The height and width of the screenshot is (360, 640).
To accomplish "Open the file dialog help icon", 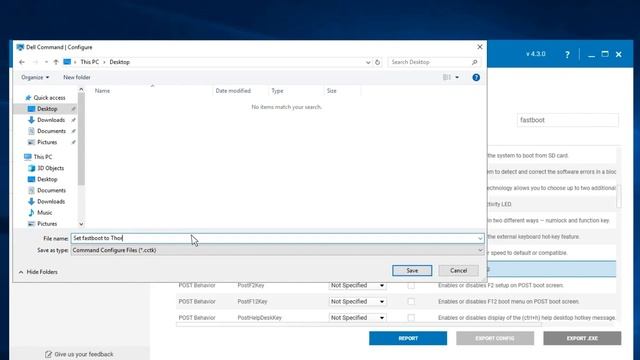I will pos(476,78).
